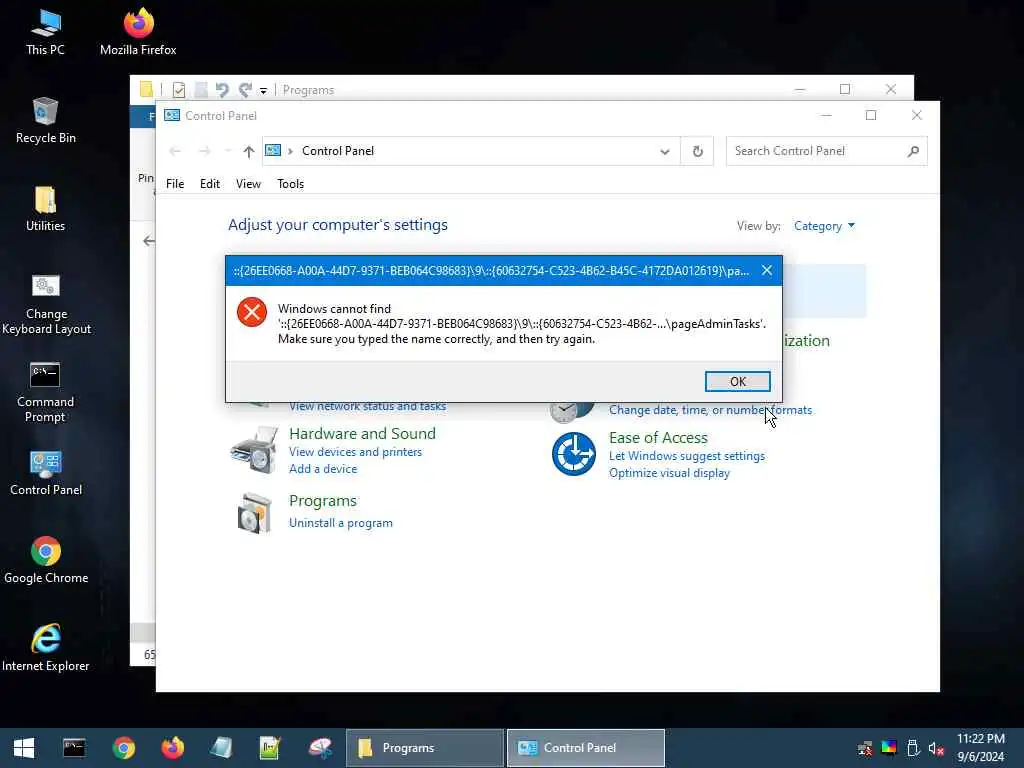This screenshot has height=768, width=1024.
Task: Open the View menu in Control Panel
Action: pyautogui.click(x=248, y=184)
